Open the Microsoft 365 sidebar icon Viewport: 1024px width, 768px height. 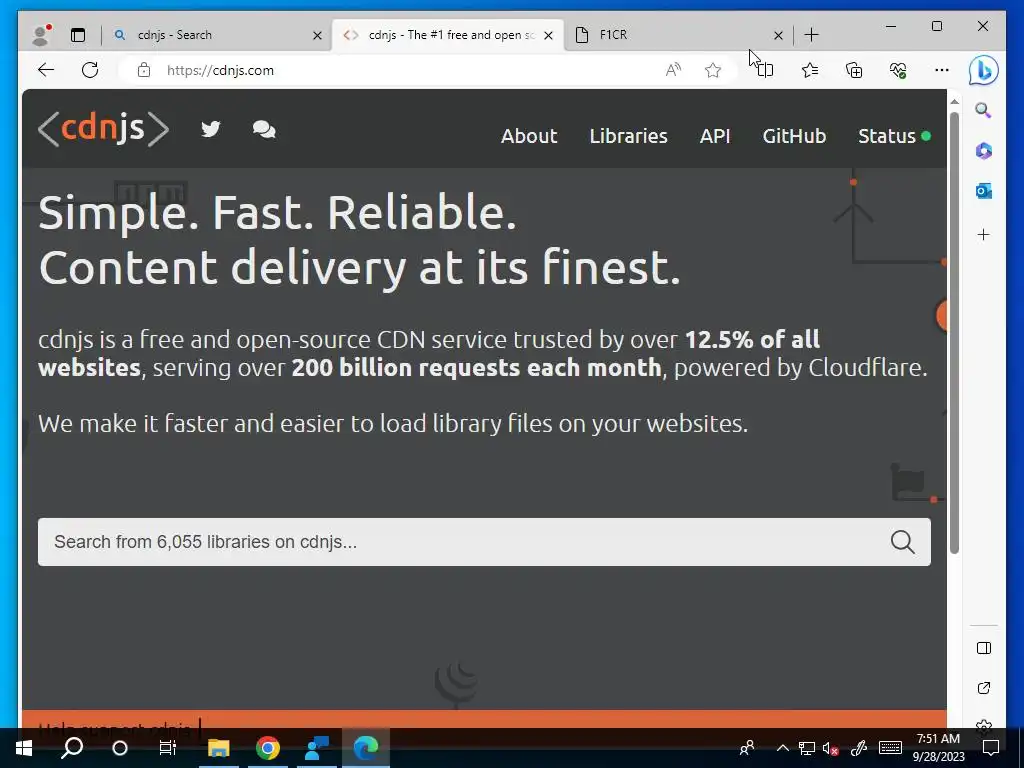point(984,151)
